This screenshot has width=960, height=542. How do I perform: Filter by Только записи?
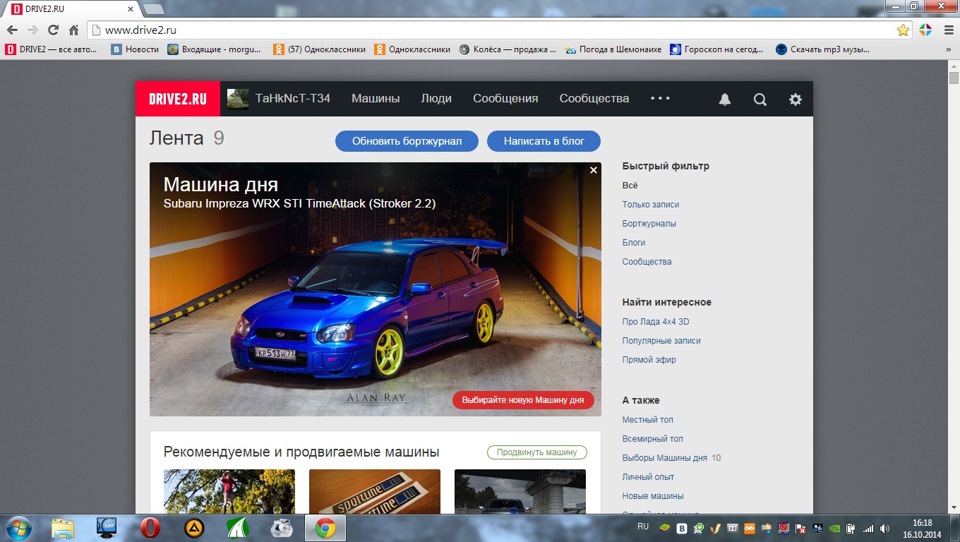(650, 205)
